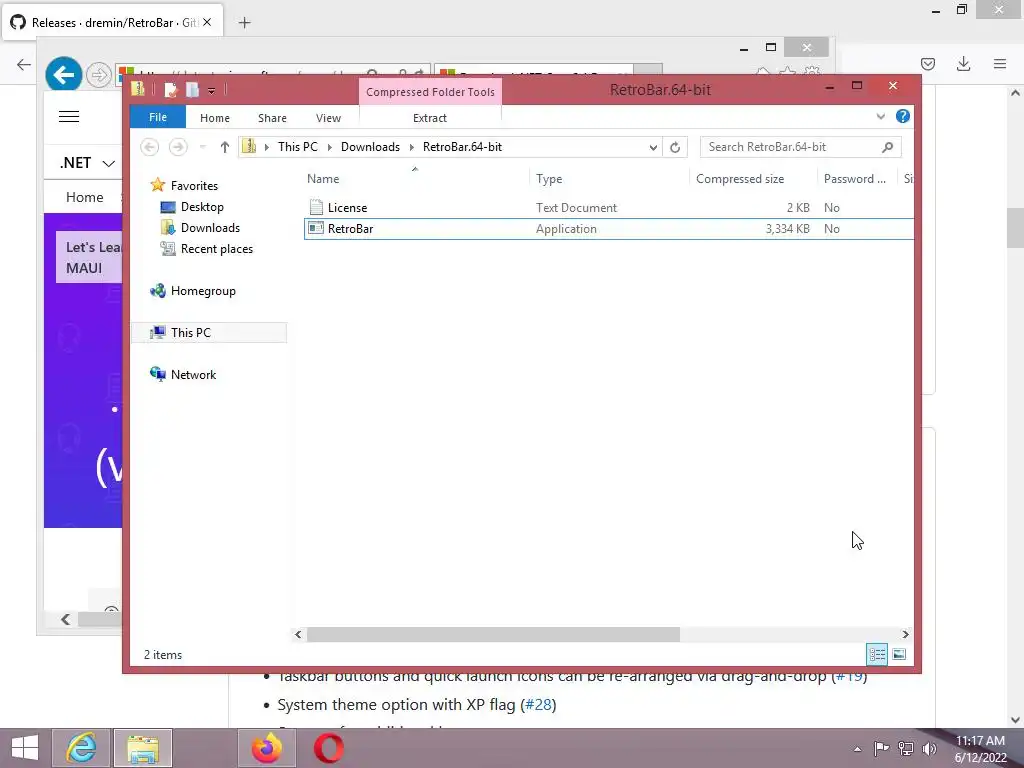Click the Explorer Forward navigation arrow
The width and height of the screenshot is (1024, 768).
178,147
